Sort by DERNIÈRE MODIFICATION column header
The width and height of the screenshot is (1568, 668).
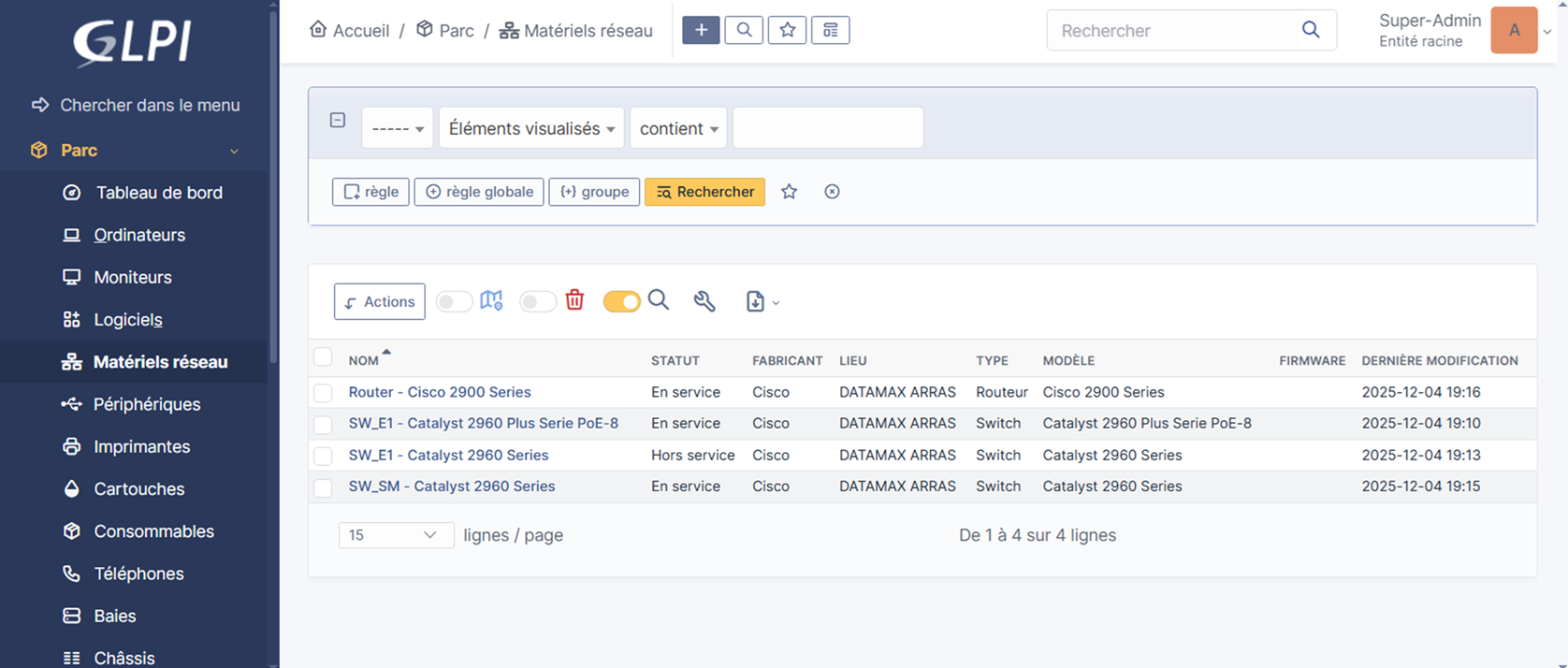[x=1440, y=360]
